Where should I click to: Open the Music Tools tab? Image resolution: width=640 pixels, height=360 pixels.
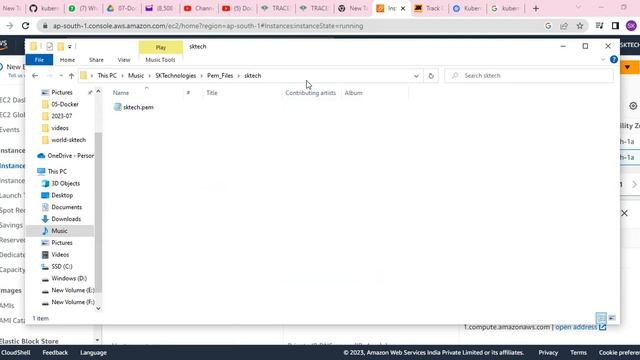pyautogui.click(x=160, y=60)
